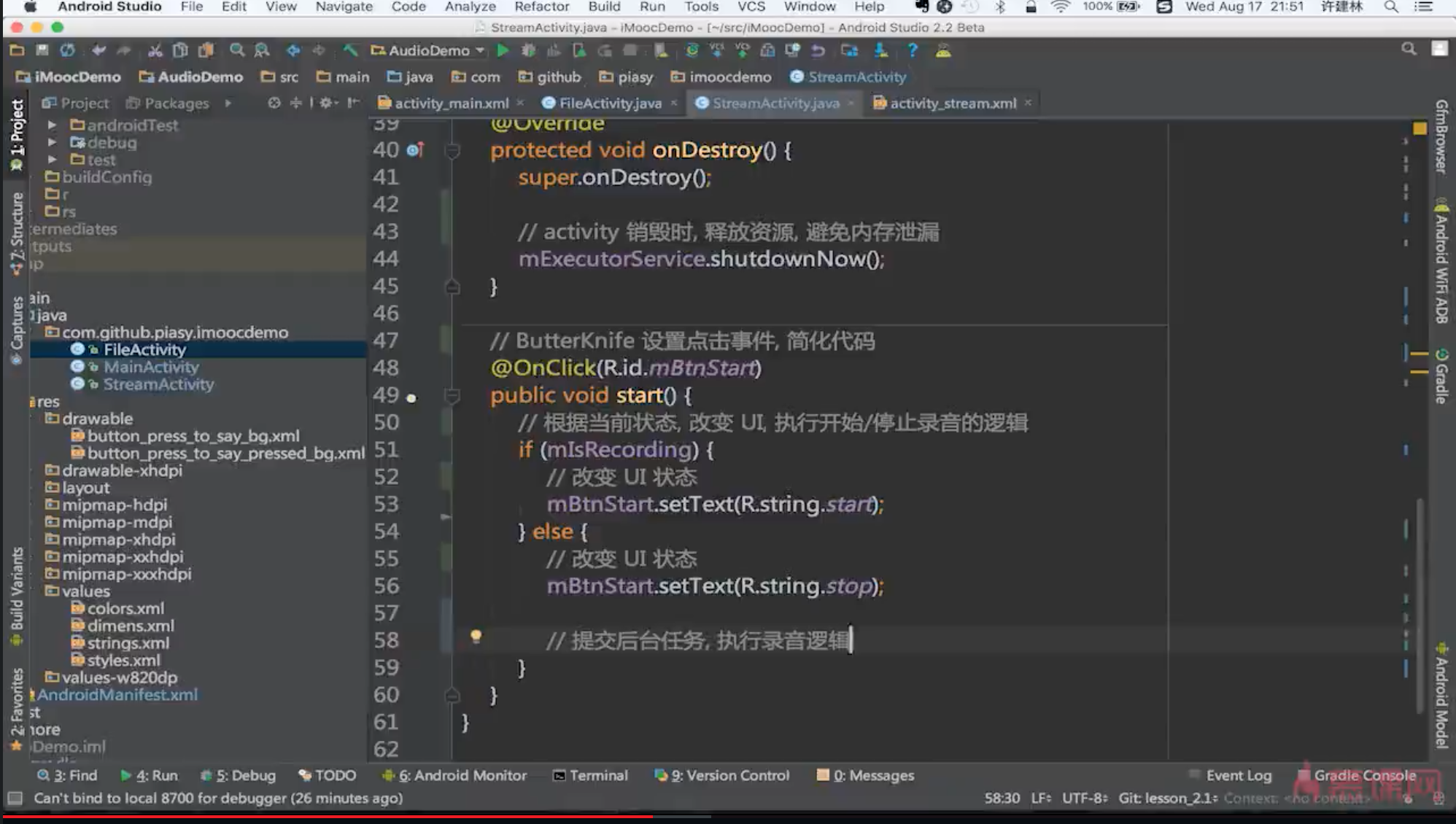Run the AudioDemo configuration
1456x824 pixels.
503,50
